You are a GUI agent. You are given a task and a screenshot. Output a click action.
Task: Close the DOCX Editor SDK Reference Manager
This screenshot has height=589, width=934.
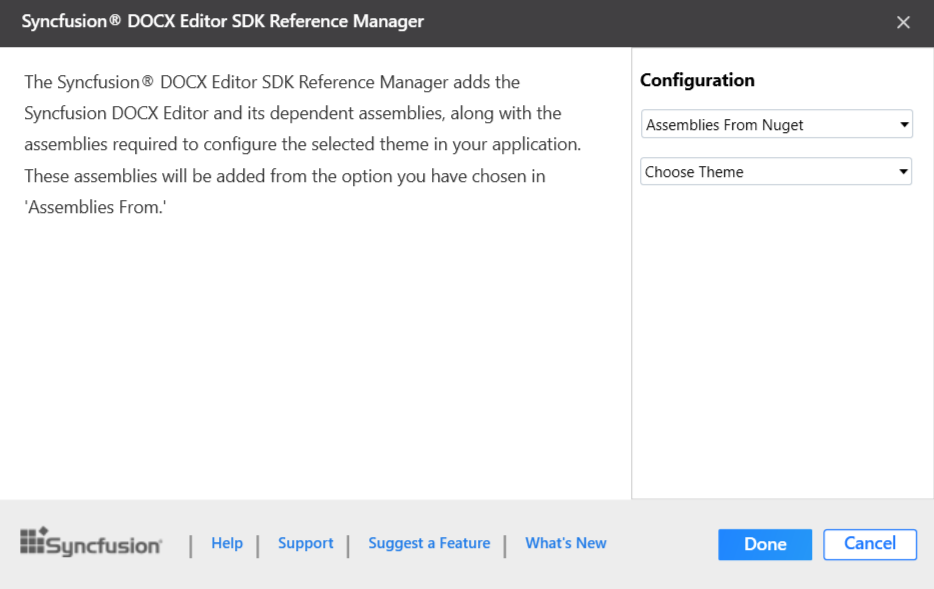pyautogui.click(x=903, y=21)
